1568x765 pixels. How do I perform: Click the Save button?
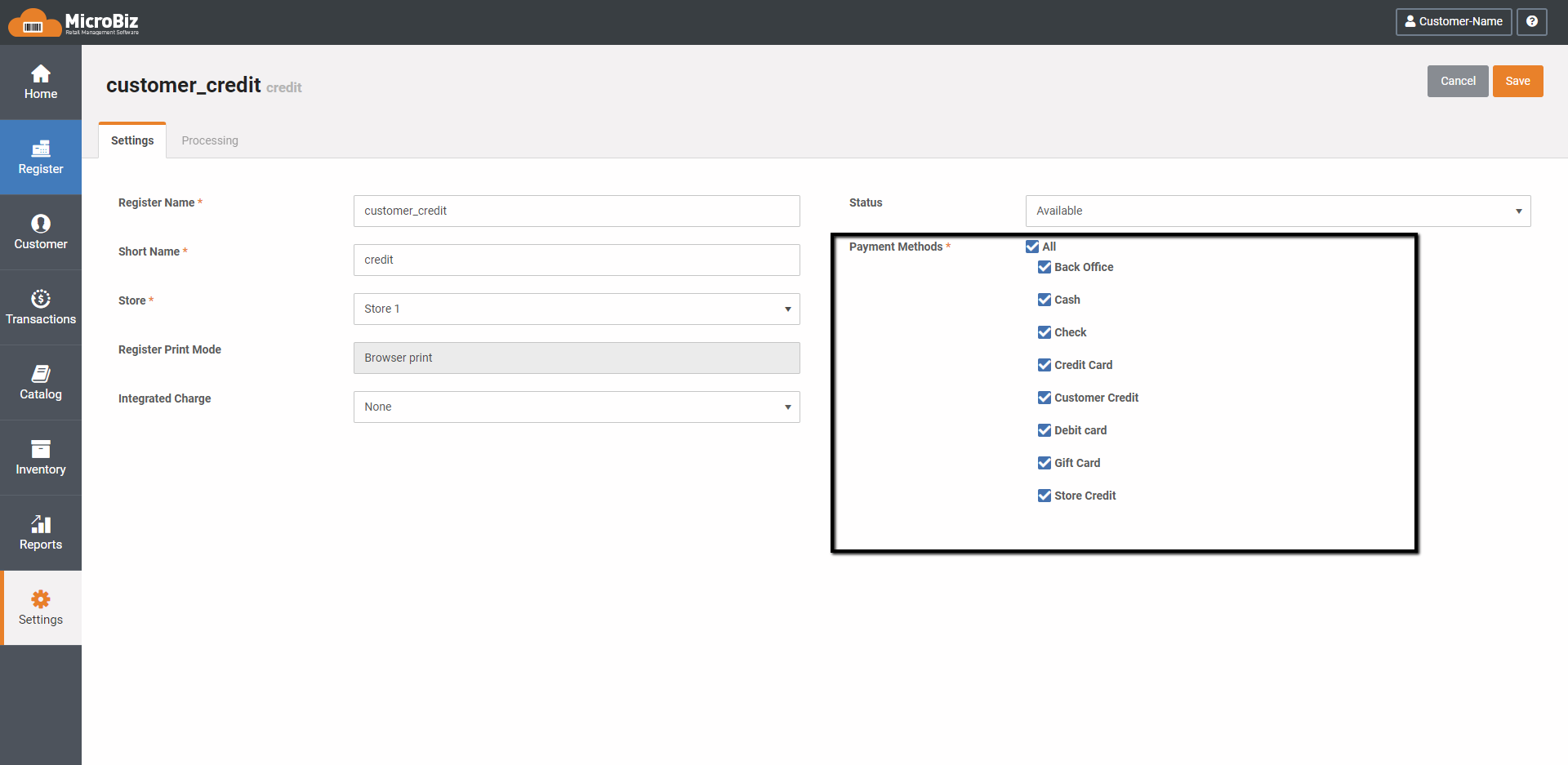pos(1518,81)
